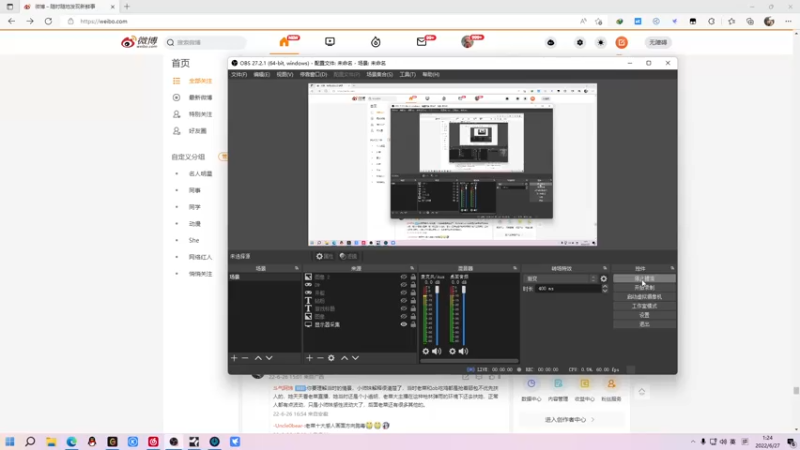The height and width of the screenshot is (450, 800).
Task: Open taskbar search magnifier
Action: click(30, 442)
